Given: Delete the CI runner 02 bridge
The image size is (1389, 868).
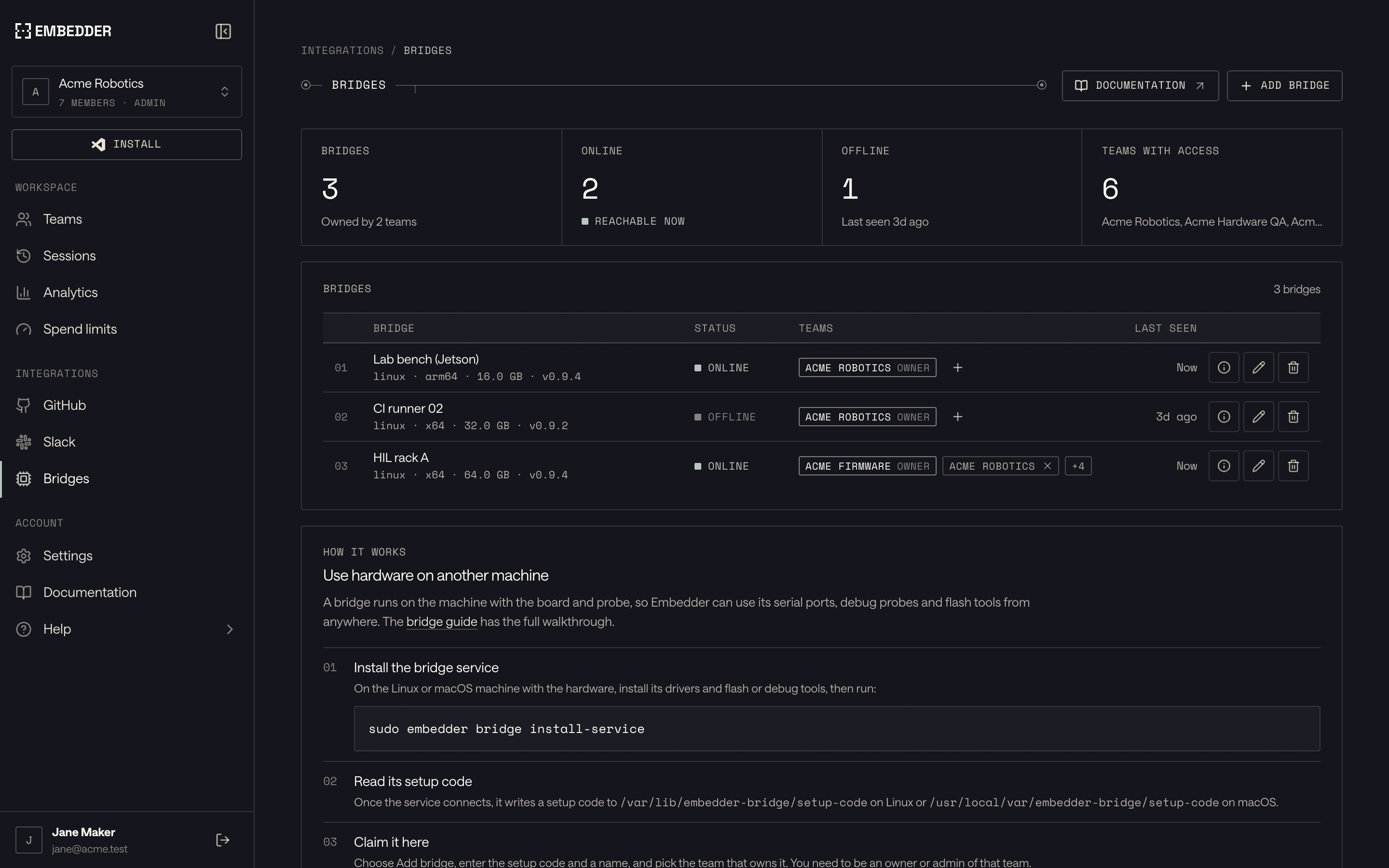Looking at the screenshot, I should pyautogui.click(x=1293, y=417).
